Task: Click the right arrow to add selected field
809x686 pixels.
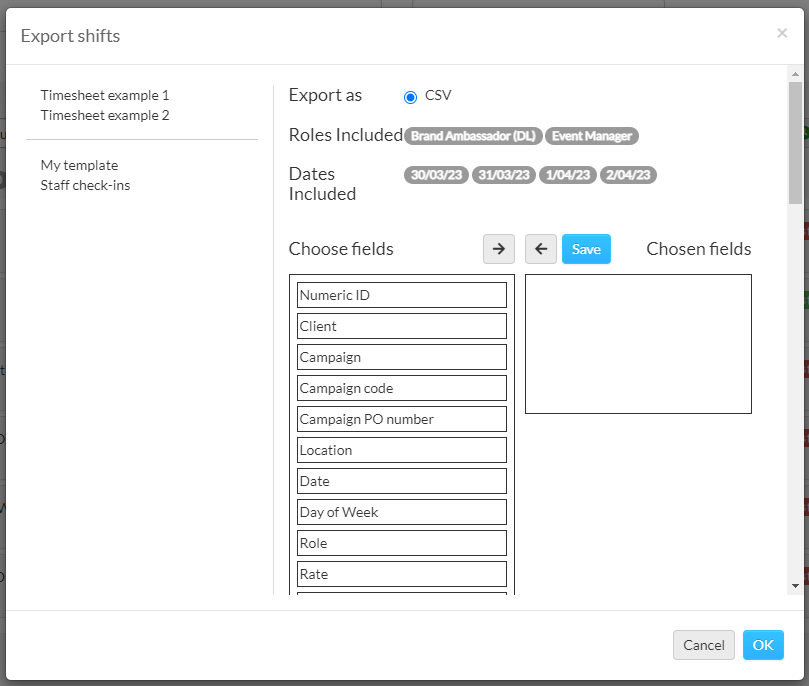Action: [x=498, y=249]
